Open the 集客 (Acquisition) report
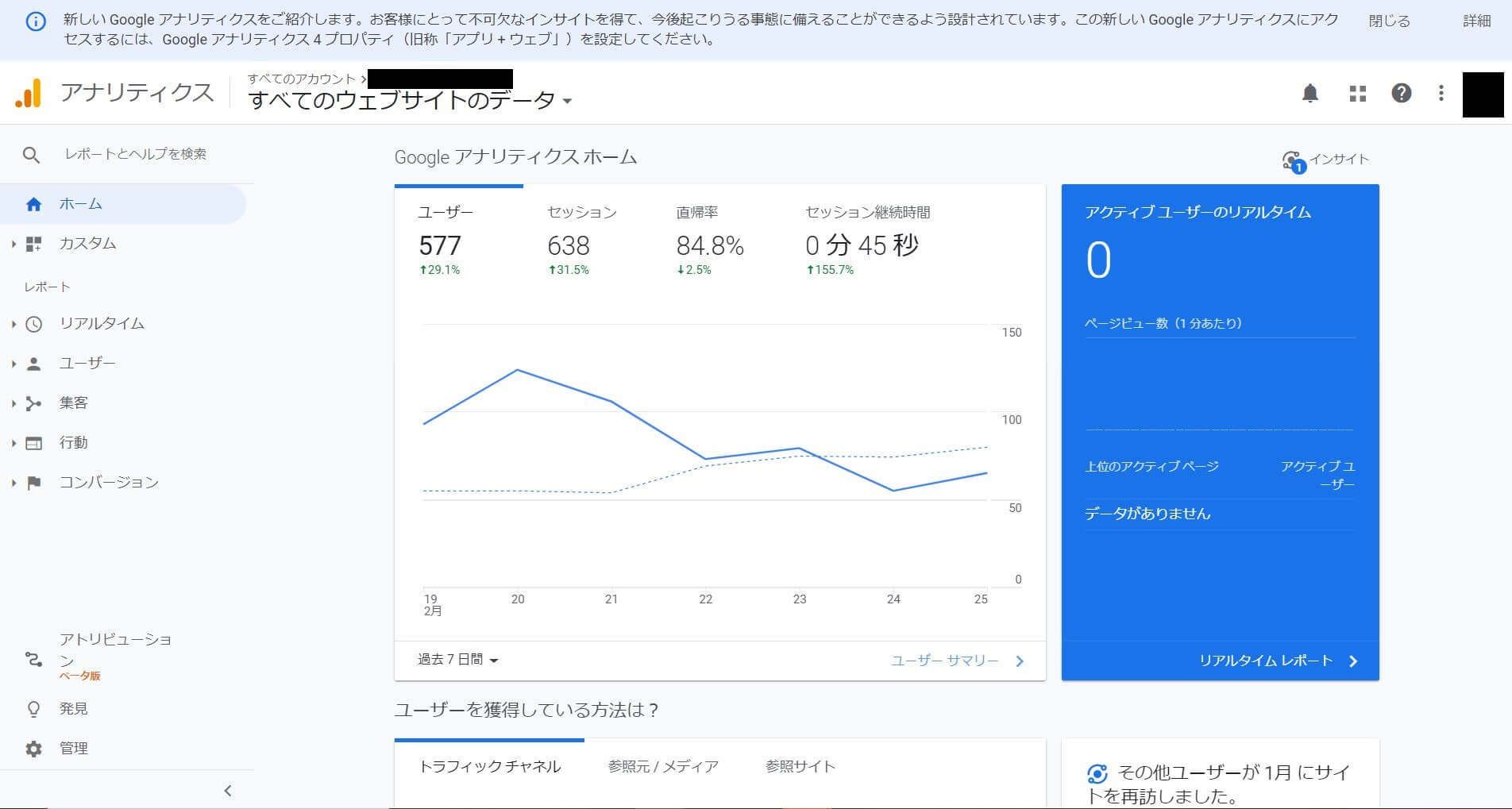The image size is (1512, 809). tap(72, 403)
